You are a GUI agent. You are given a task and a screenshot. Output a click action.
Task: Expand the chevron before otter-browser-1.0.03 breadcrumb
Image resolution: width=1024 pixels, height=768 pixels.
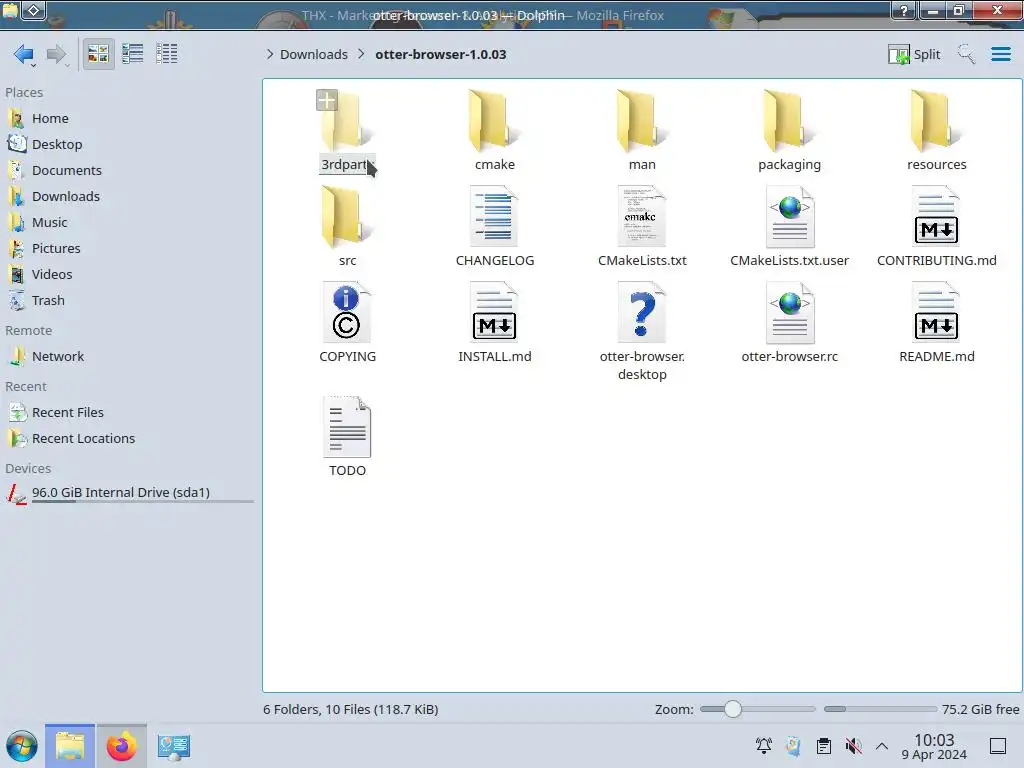pos(361,54)
